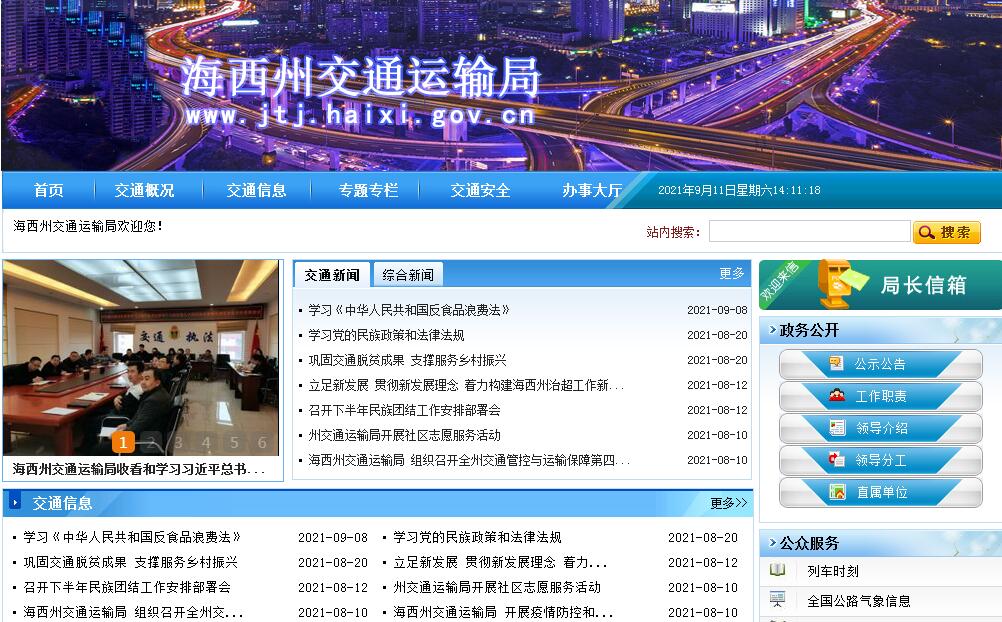Screen dimensions: 1002x622
Task: Select slideshow page 3 indicator
Action: pyautogui.click(x=178, y=442)
